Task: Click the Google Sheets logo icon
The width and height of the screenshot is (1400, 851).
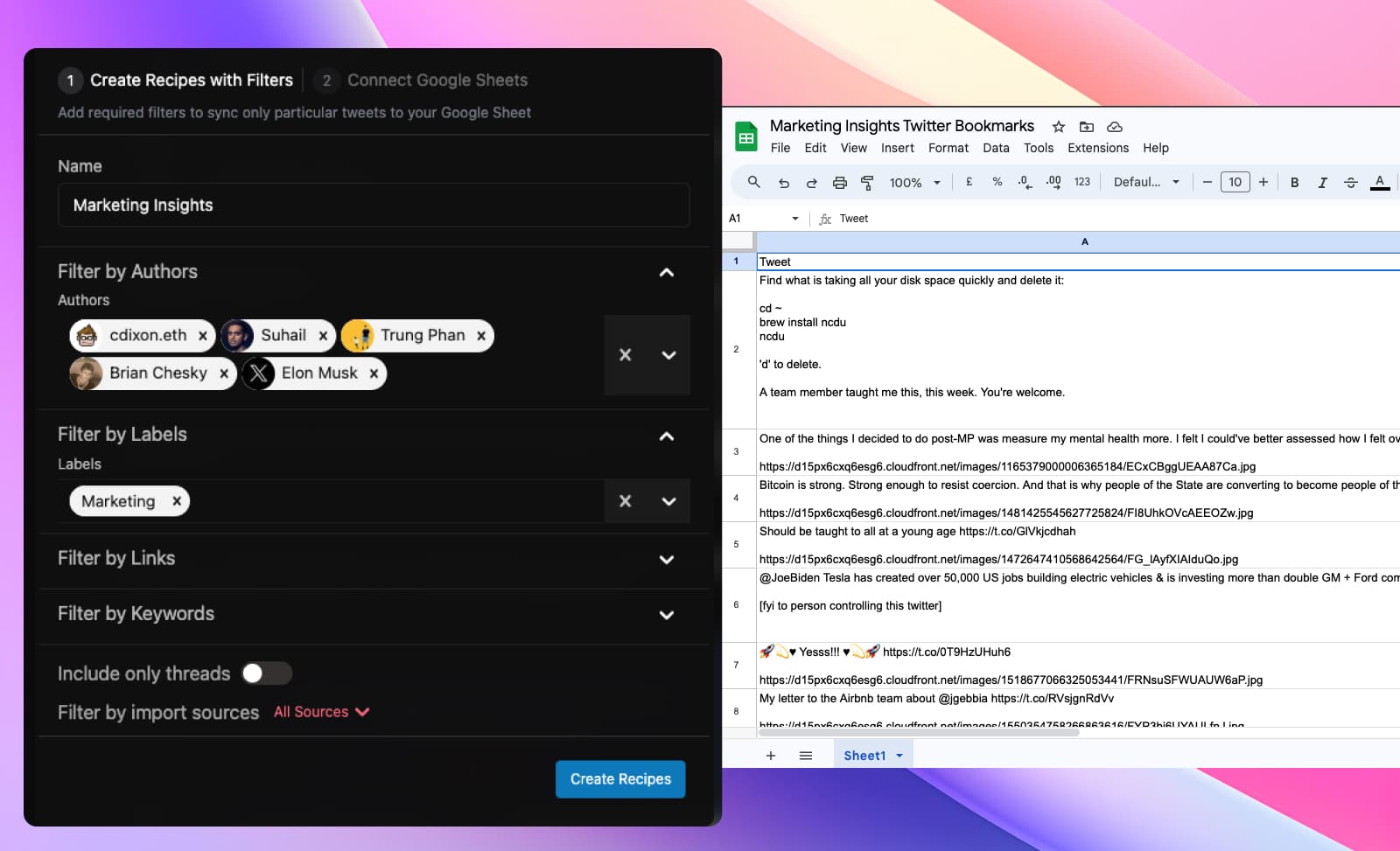Action: point(746,136)
